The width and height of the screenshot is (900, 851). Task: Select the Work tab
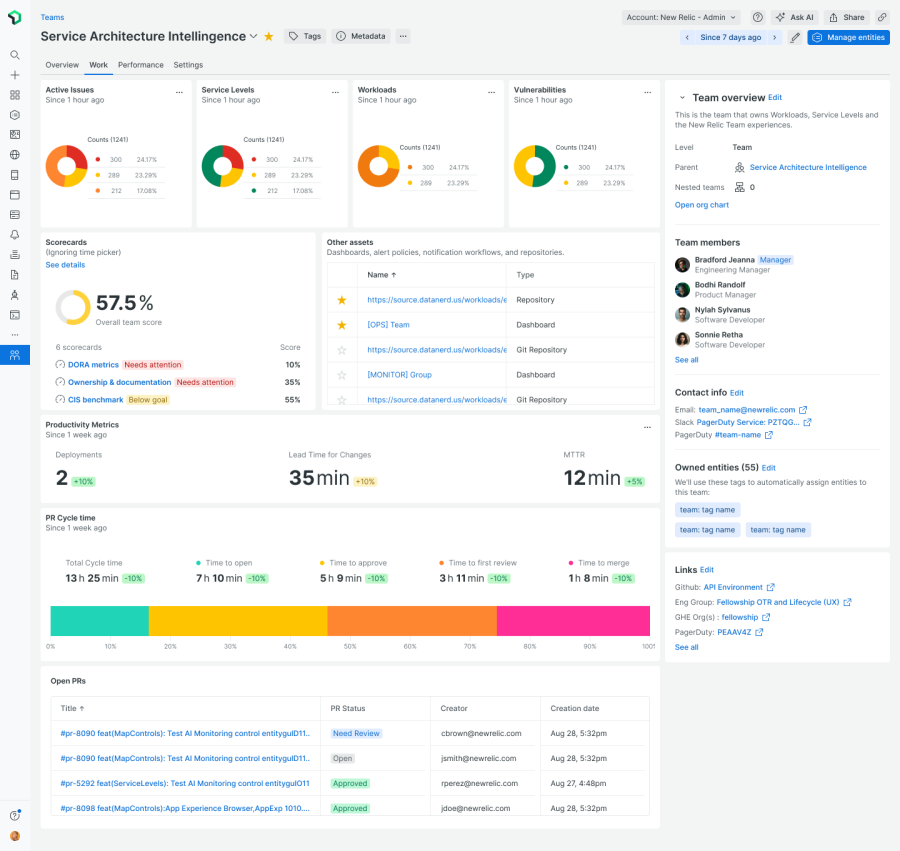(98, 65)
